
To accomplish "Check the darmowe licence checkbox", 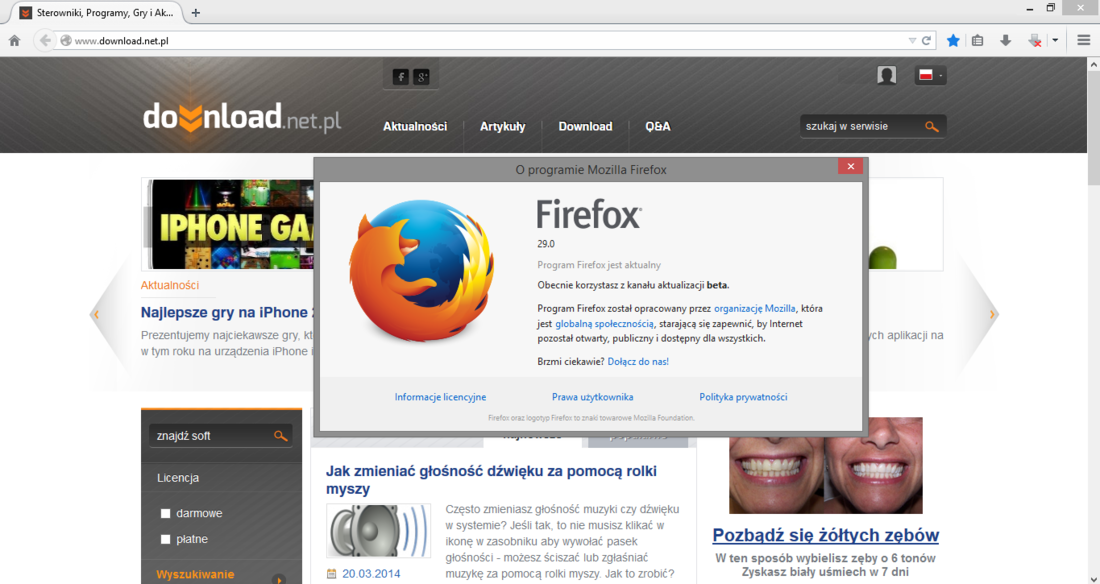I will pyautogui.click(x=166, y=513).
